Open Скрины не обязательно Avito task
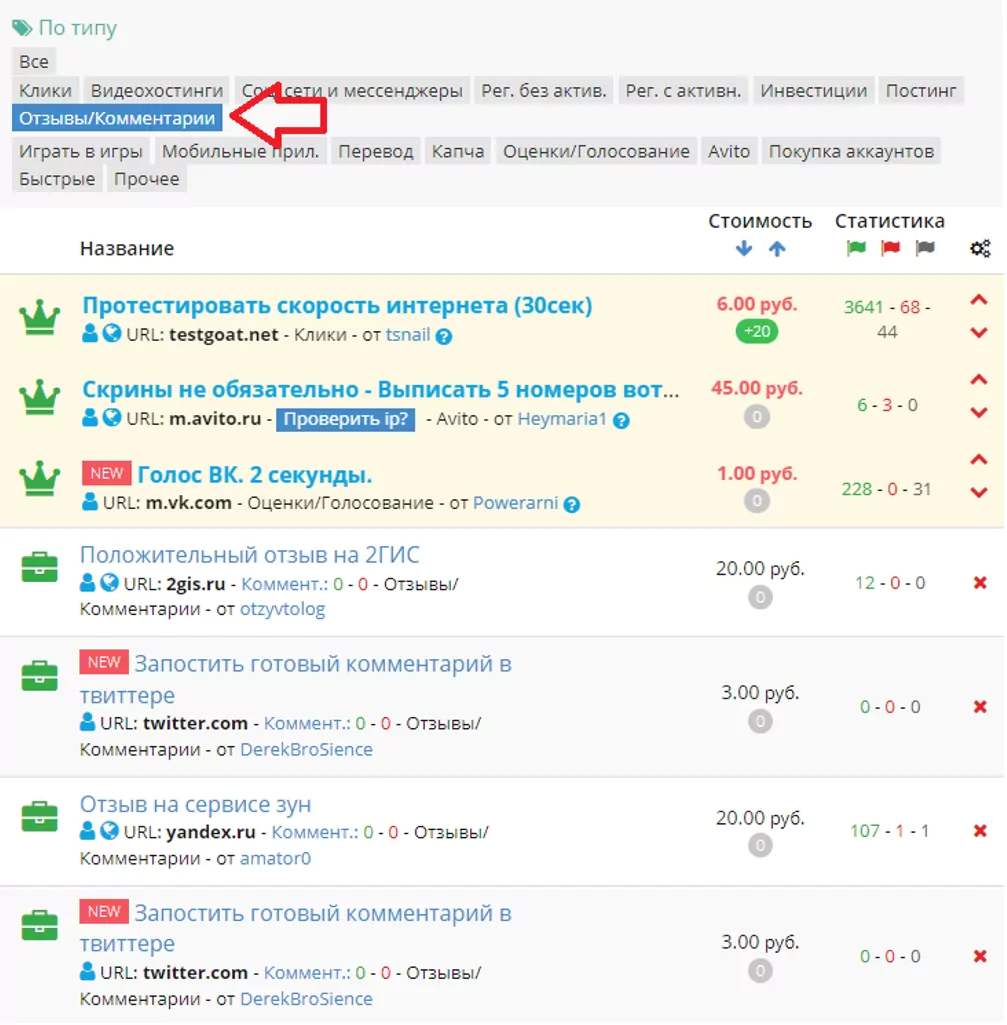The width and height of the screenshot is (1007, 1025). 381,390
